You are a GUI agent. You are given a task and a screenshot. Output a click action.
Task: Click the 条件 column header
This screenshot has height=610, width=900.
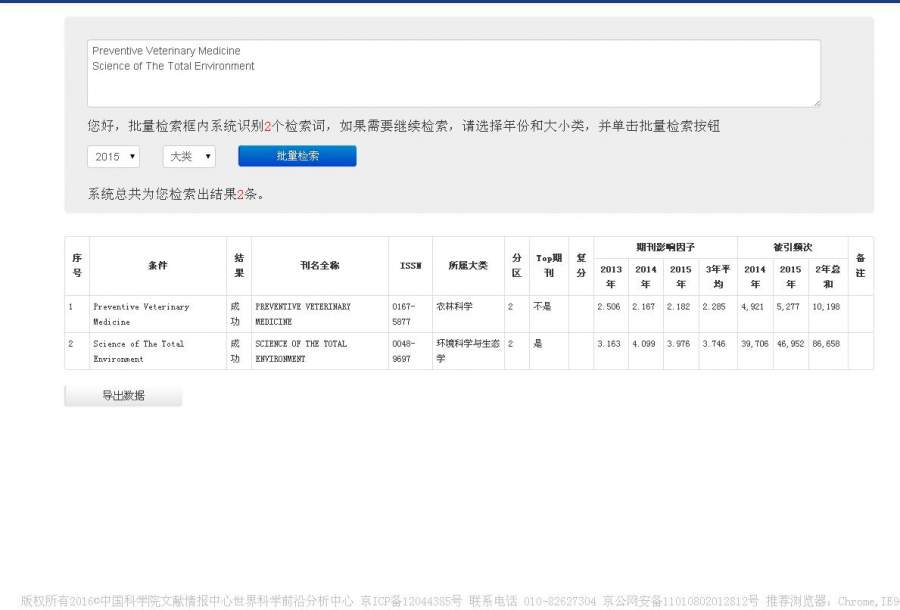[x=158, y=265]
